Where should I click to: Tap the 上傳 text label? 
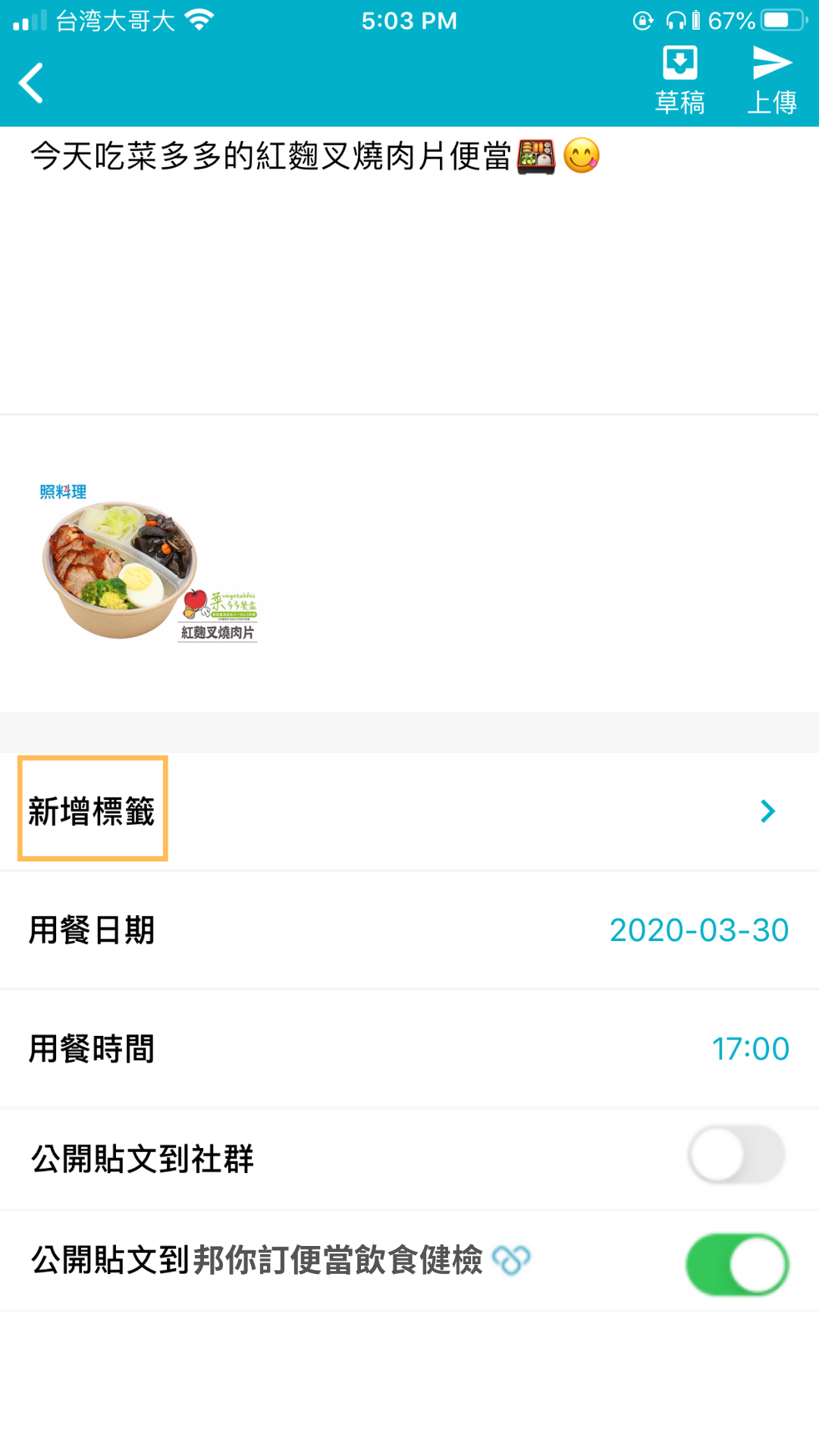[771, 102]
